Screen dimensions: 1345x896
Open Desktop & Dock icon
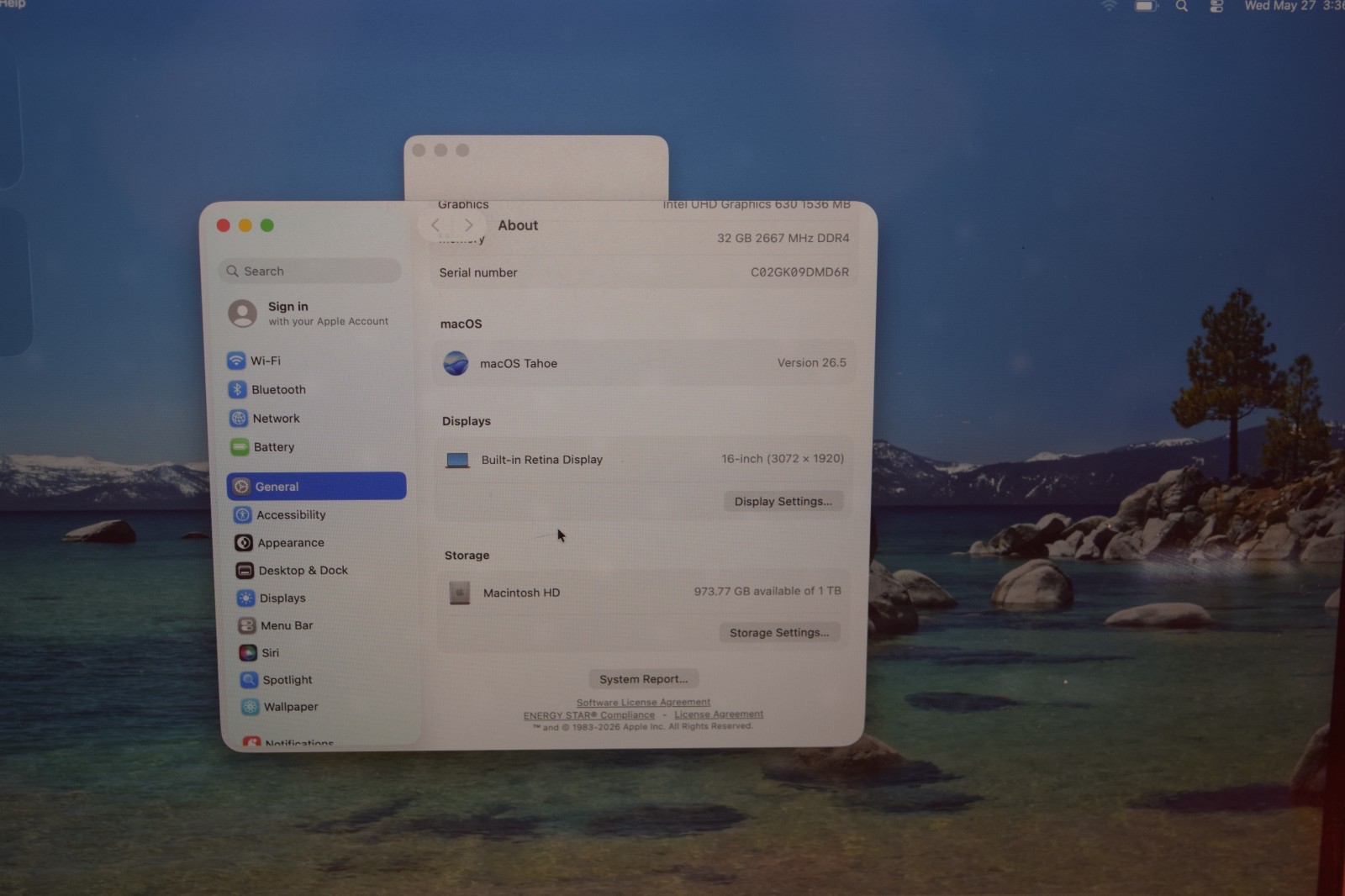tap(245, 571)
